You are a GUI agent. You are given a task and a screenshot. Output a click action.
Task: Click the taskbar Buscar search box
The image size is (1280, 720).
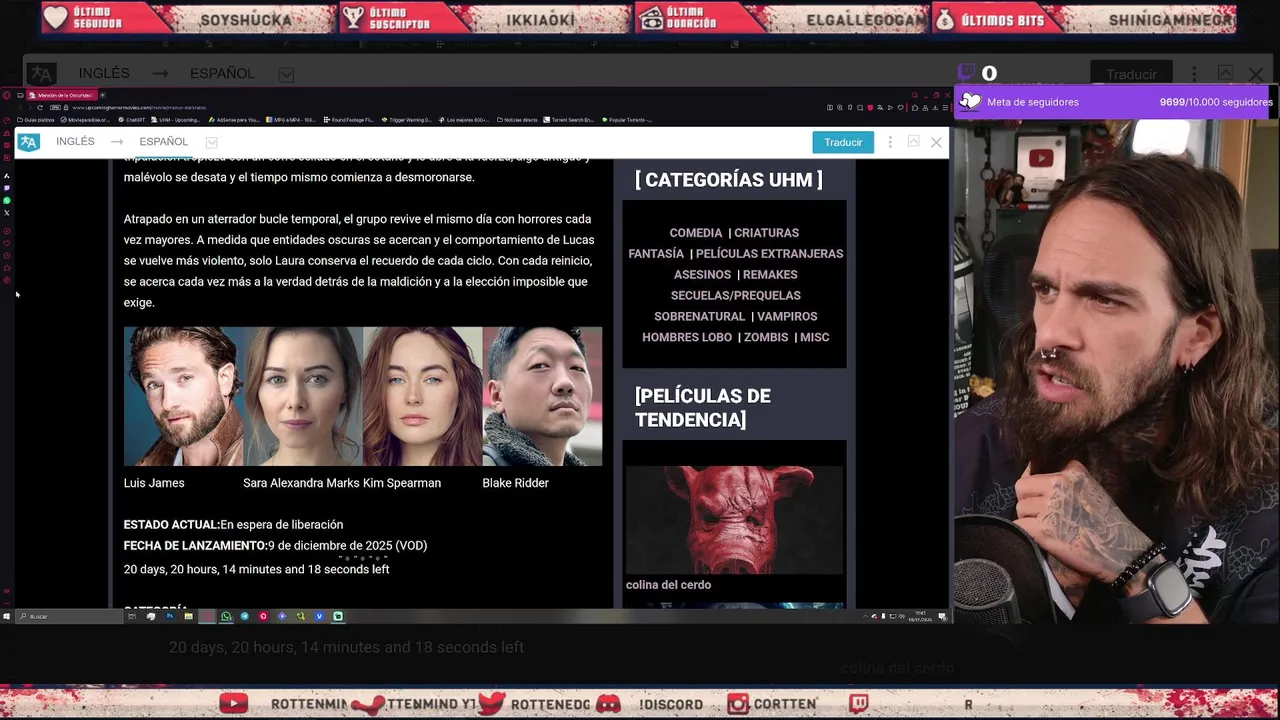coord(68,616)
